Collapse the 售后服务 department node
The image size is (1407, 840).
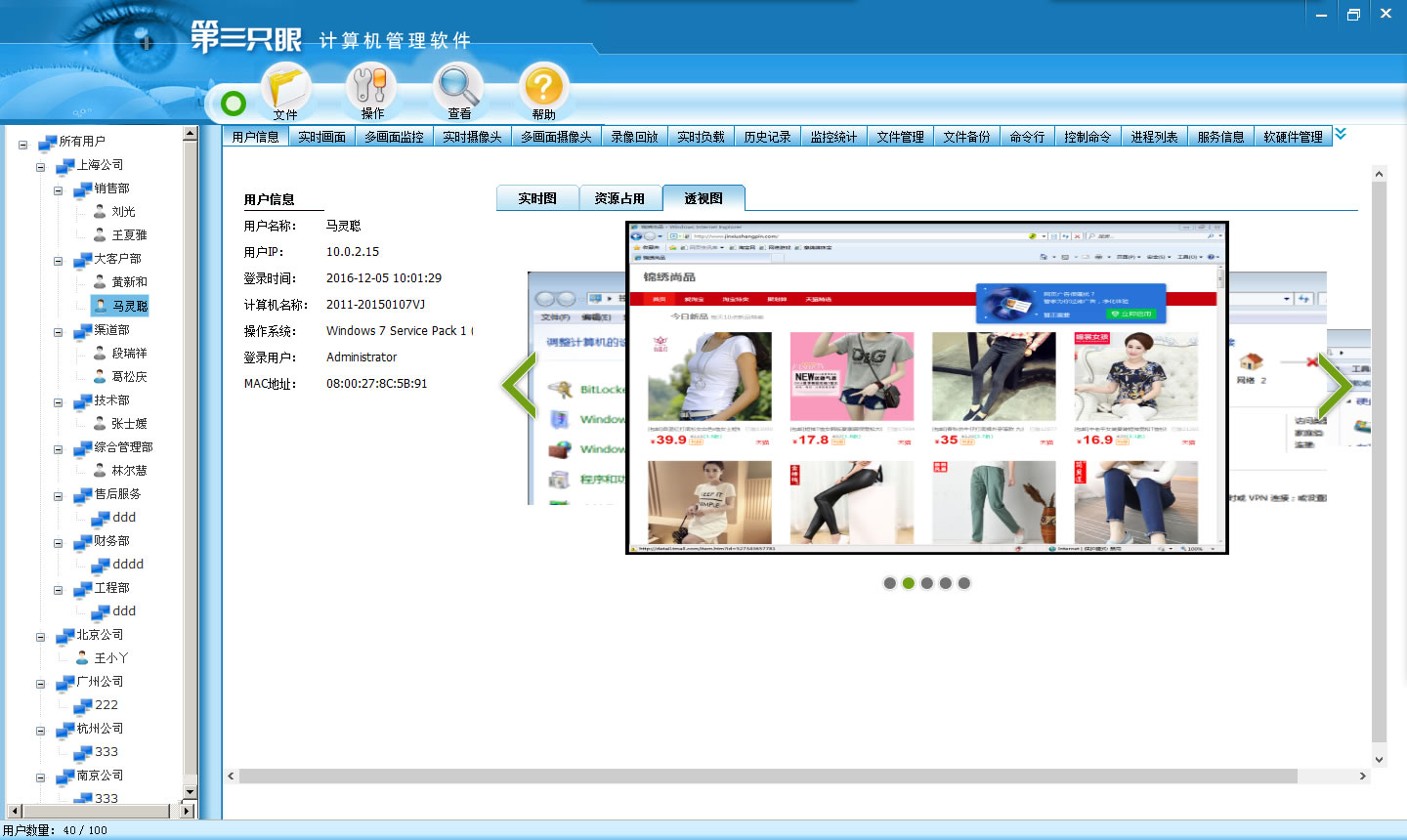(58, 496)
